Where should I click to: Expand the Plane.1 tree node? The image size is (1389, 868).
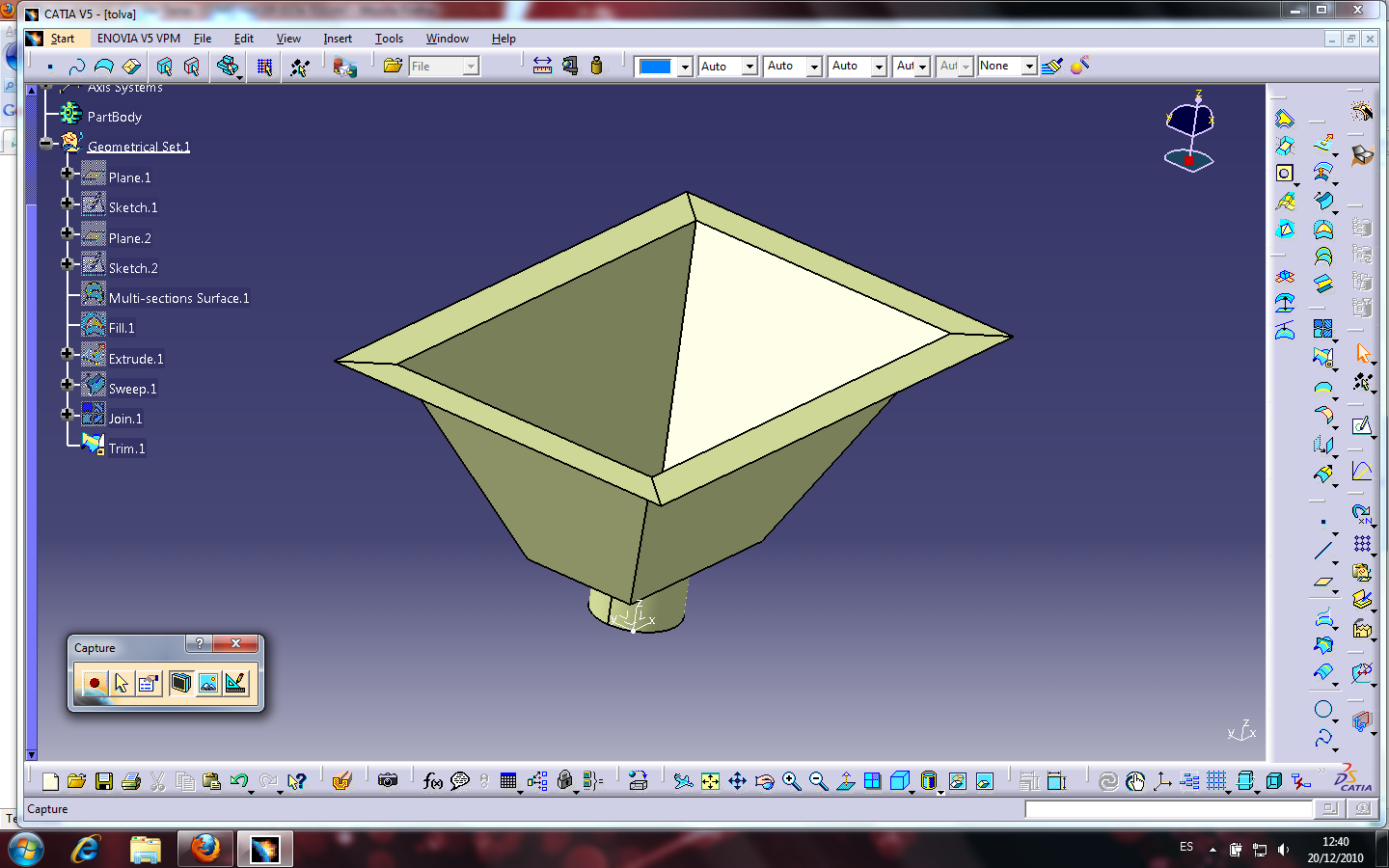pyautogui.click(x=67, y=174)
